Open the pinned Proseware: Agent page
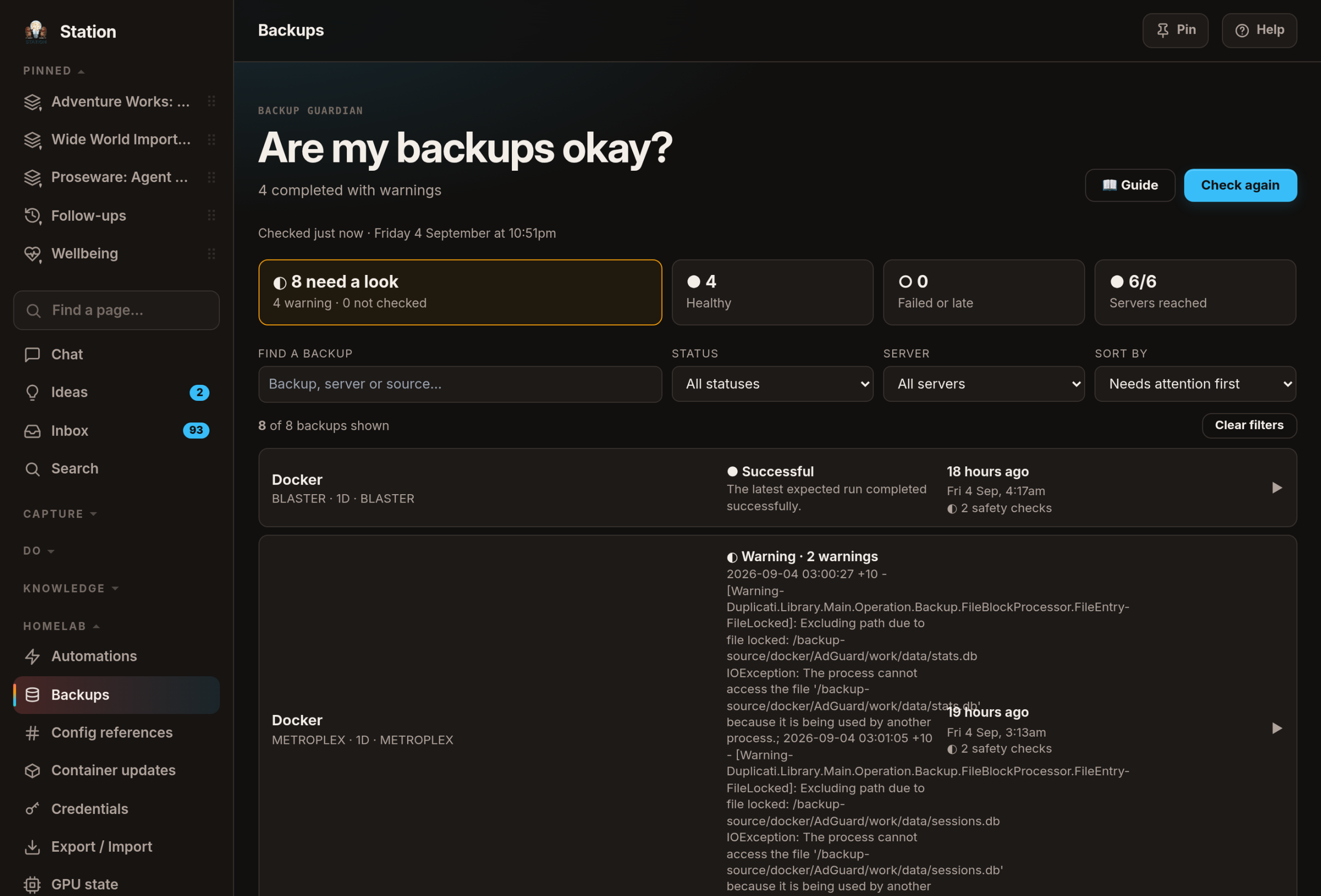 pos(116,177)
